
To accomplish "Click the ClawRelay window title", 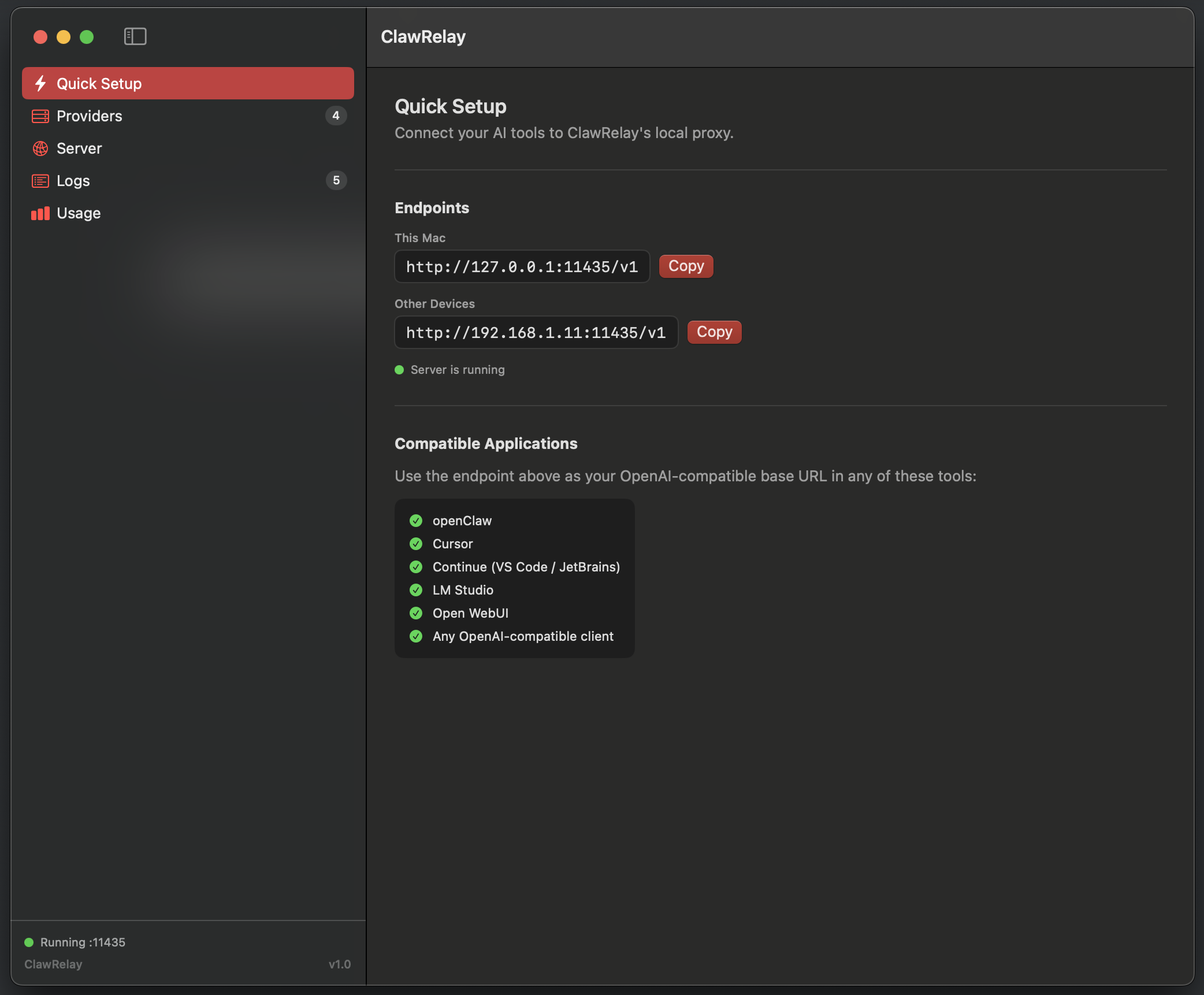I will pos(423,36).
